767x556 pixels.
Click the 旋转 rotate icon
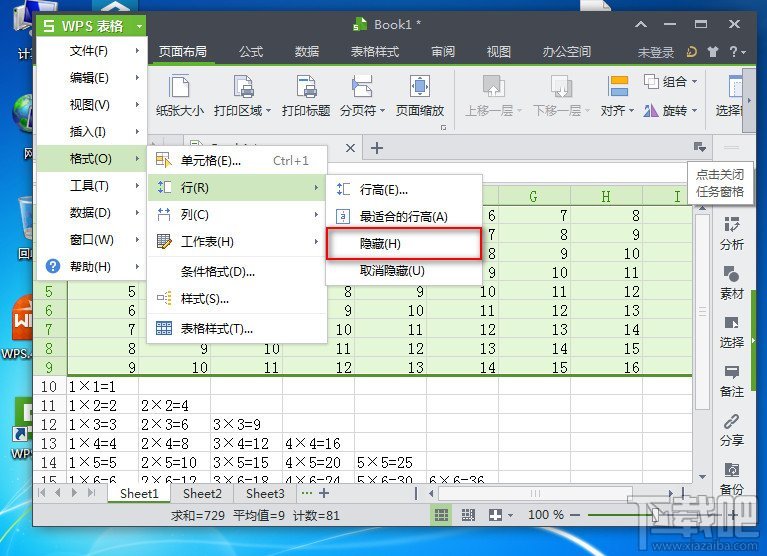click(651, 111)
